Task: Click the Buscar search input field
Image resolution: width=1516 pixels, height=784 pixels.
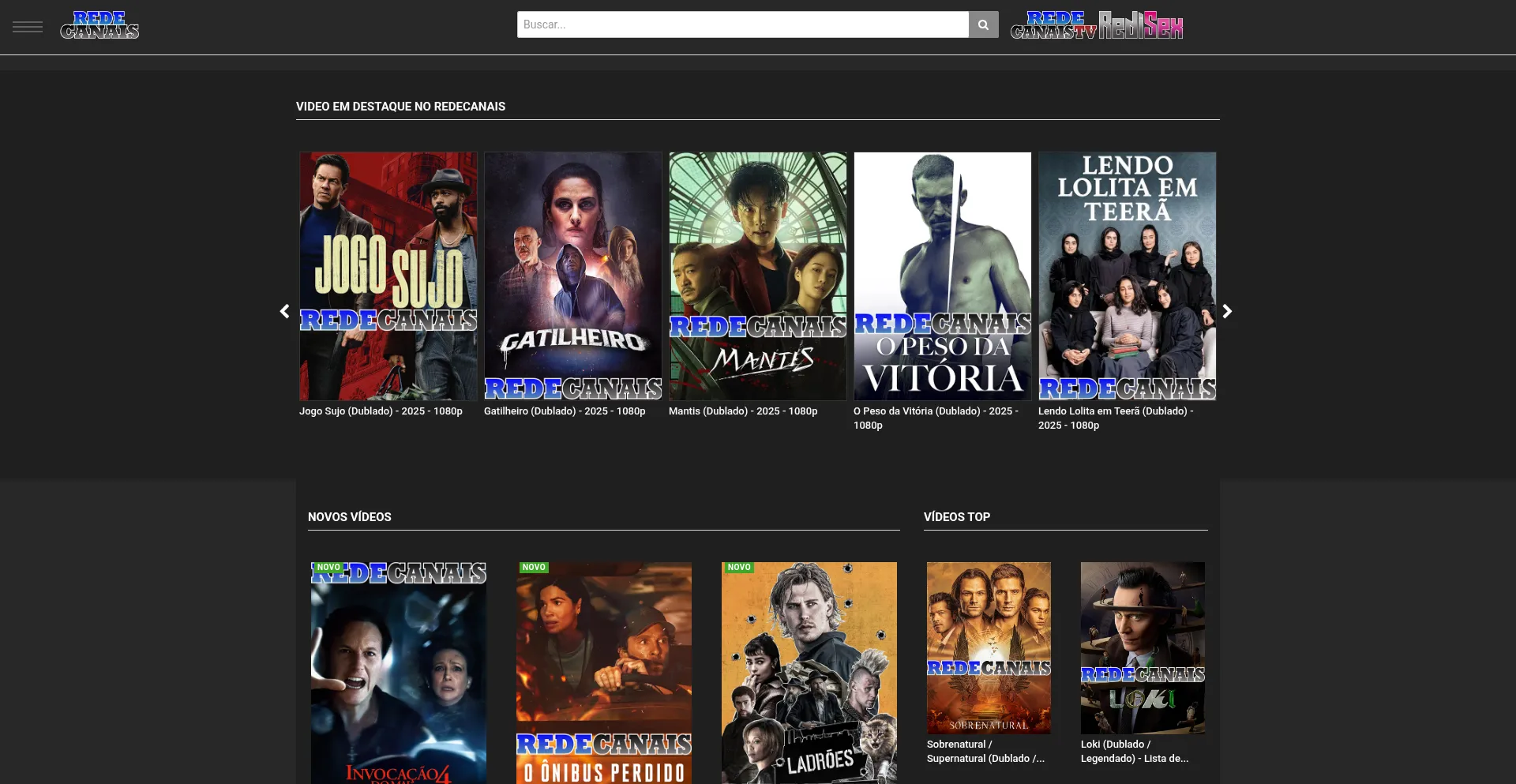Action: click(x=742, y=24)
